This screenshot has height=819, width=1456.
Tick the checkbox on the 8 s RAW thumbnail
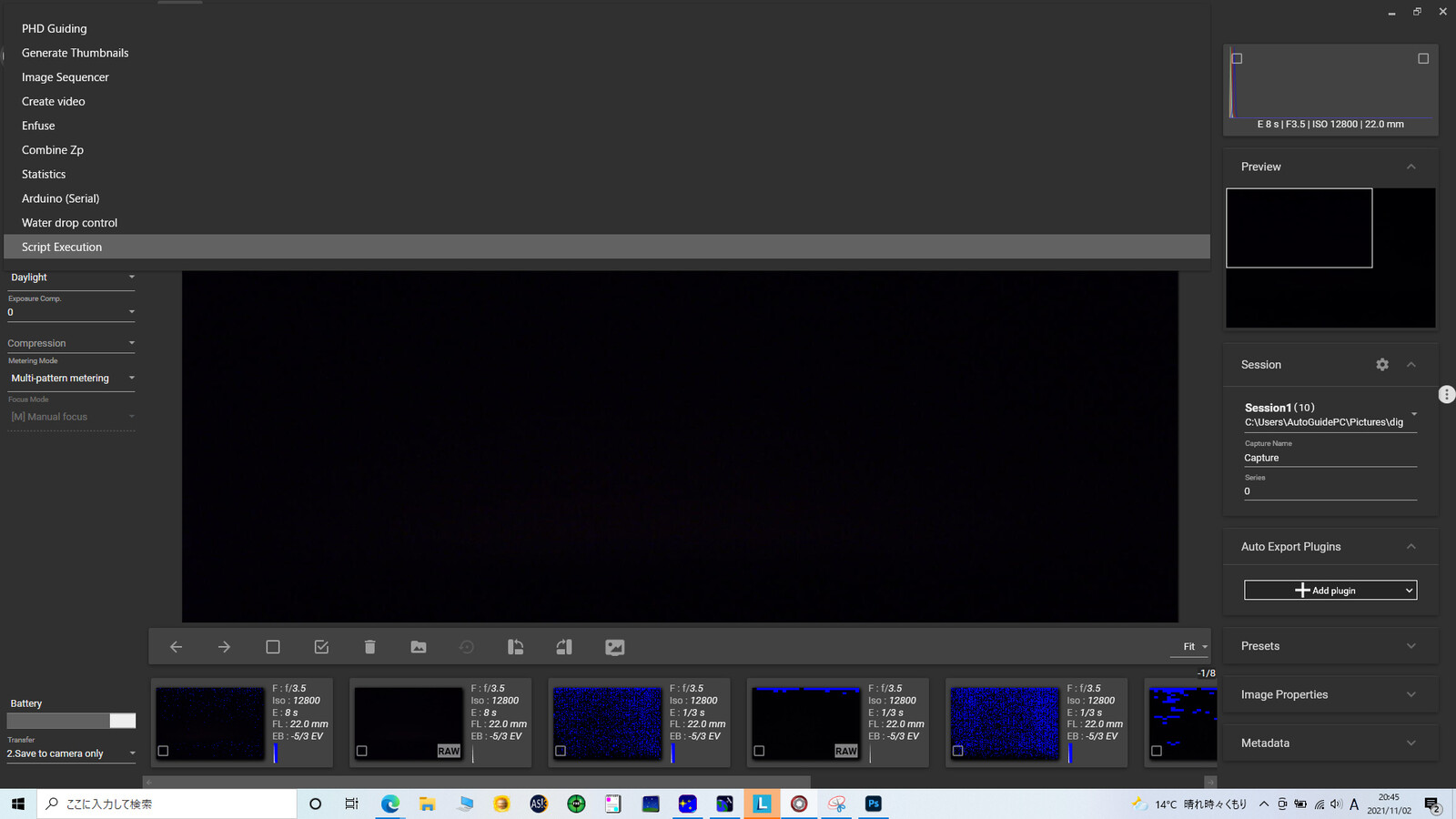[362, 751]
